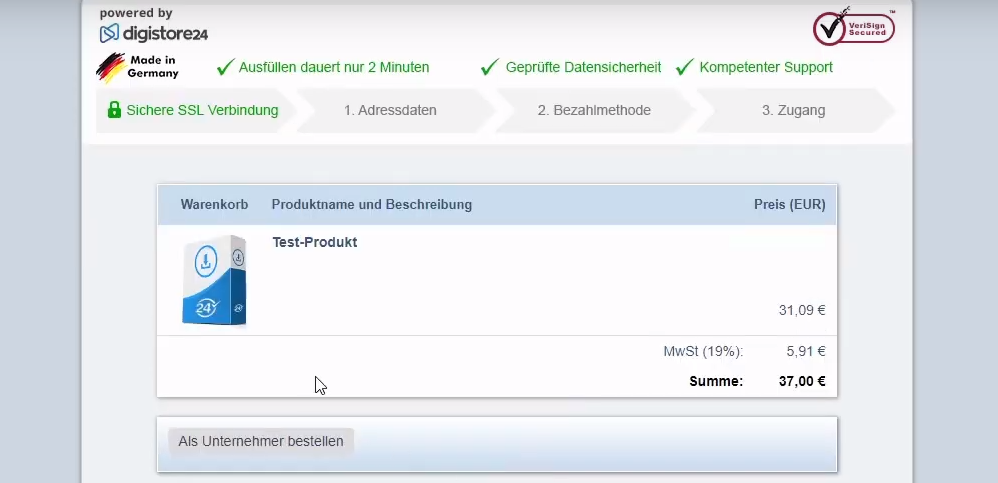Click the checkmark beside Geprüfte Datensicherheit
Viewport: 998px width, 483px height.
tap(489, 67)
